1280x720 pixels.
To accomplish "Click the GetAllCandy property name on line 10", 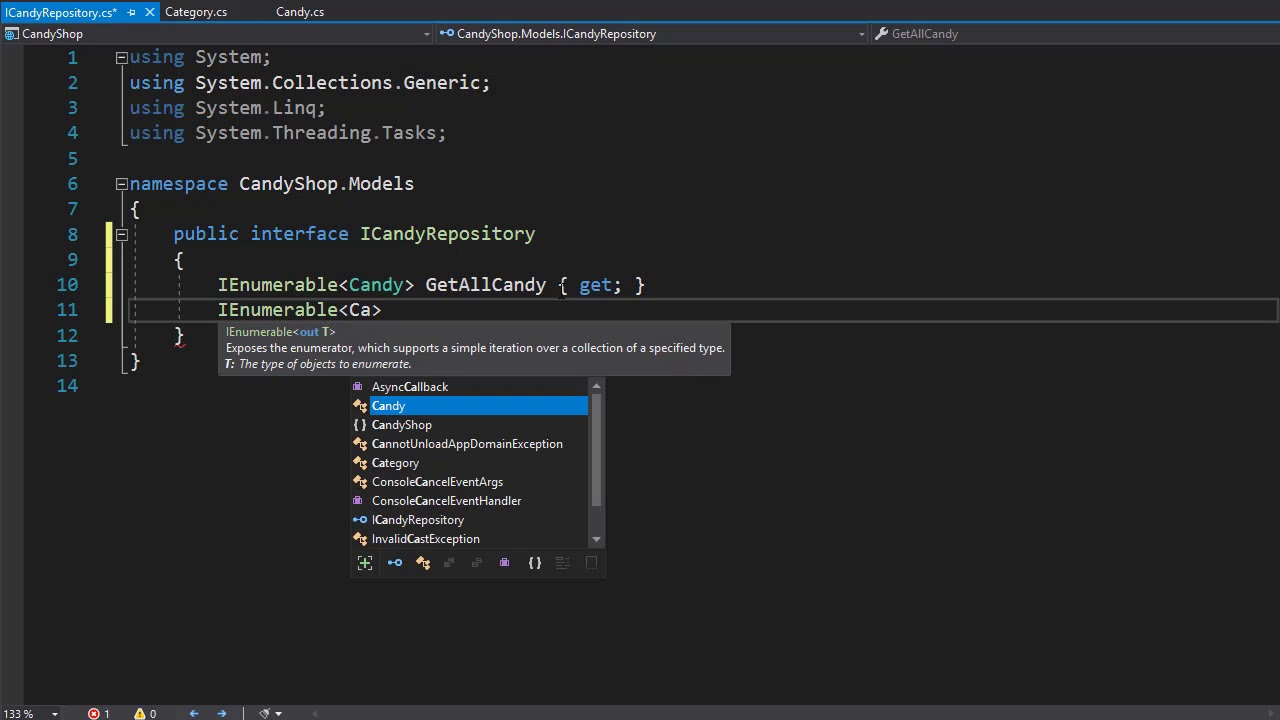I will 486,285.
